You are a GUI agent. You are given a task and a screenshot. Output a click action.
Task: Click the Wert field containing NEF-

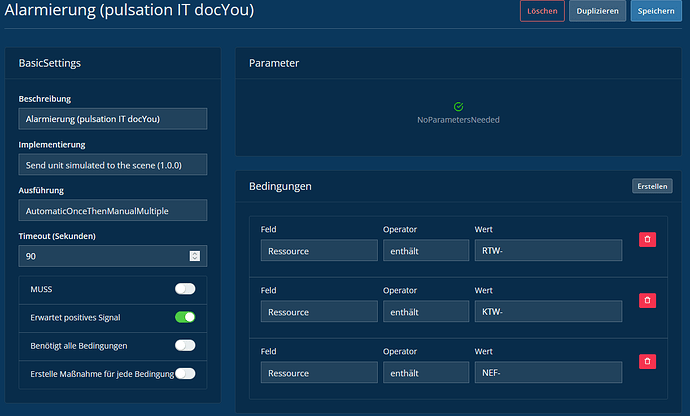tap(548, 372)
